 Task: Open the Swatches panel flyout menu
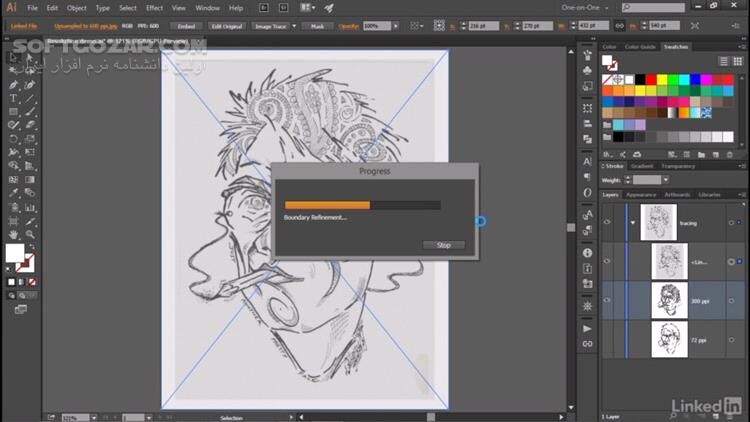point(741,47)
